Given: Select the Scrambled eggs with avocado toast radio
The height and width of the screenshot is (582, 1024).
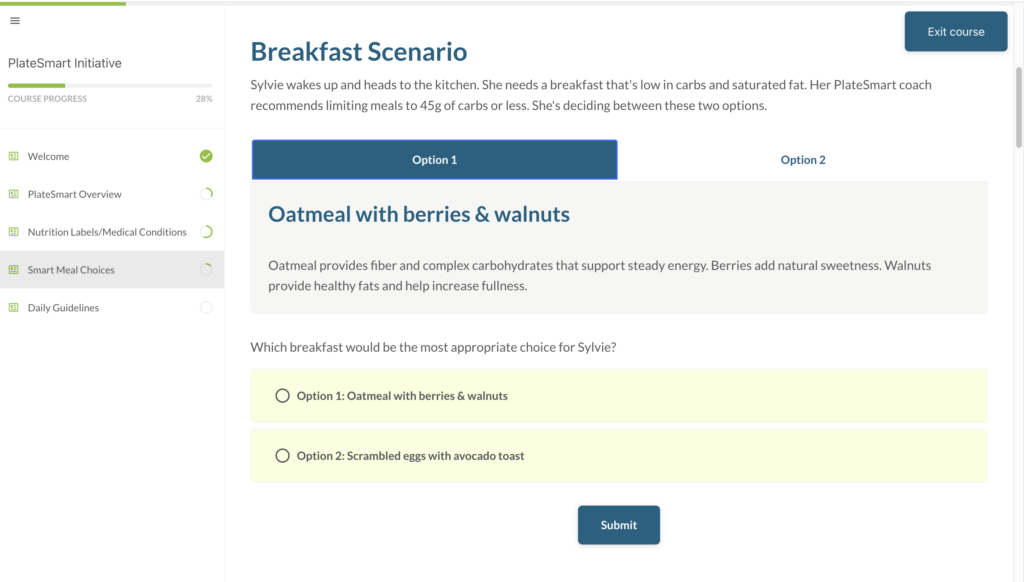Looking at the screenshot, I should (282, 456).
